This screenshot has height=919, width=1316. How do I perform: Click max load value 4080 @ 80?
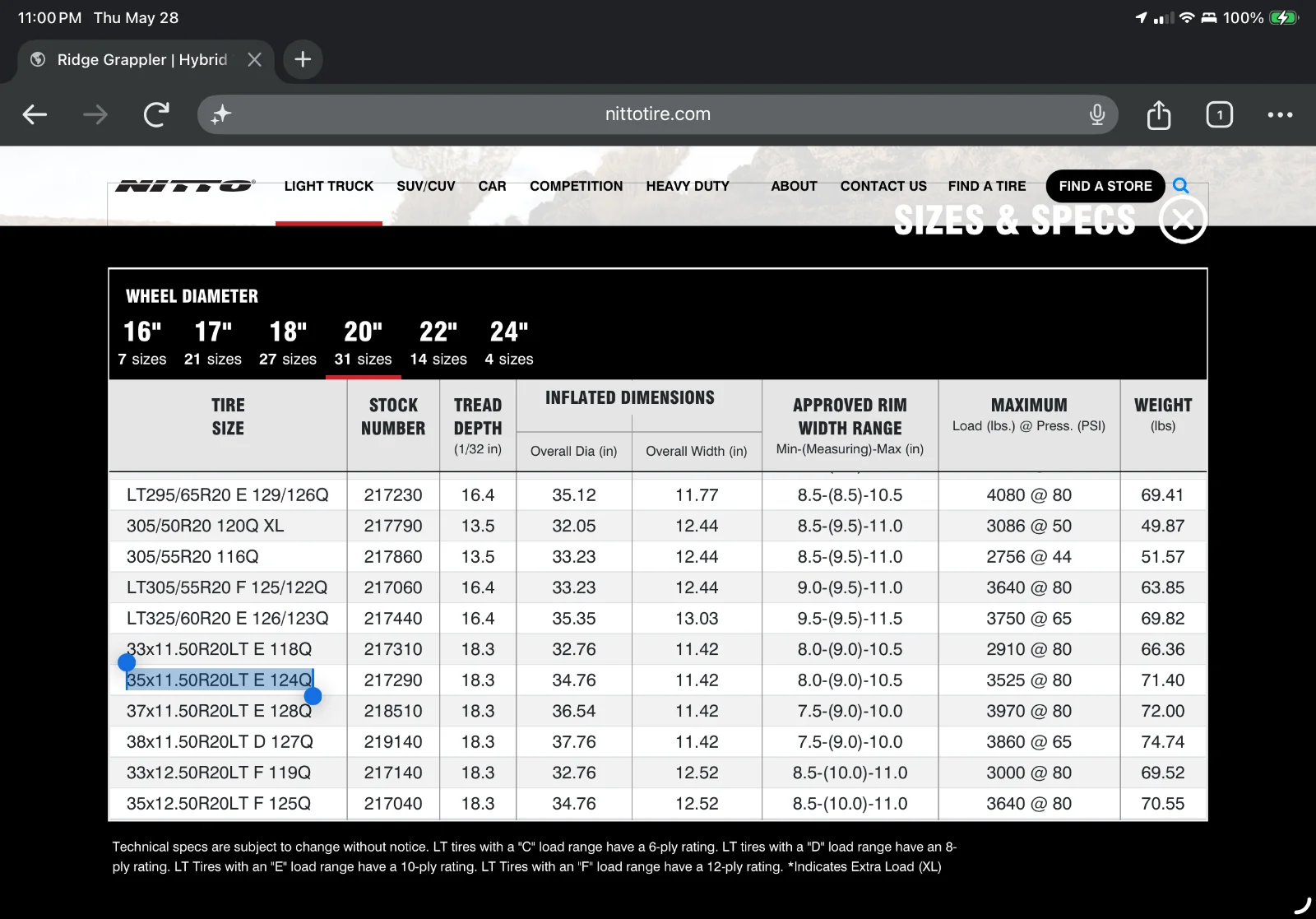1029,495
